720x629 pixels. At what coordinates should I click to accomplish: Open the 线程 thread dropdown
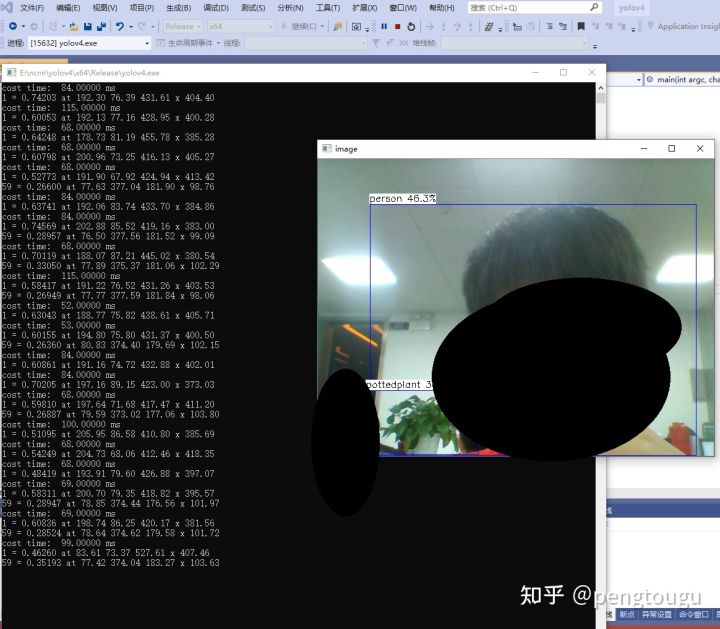[306, 43]
